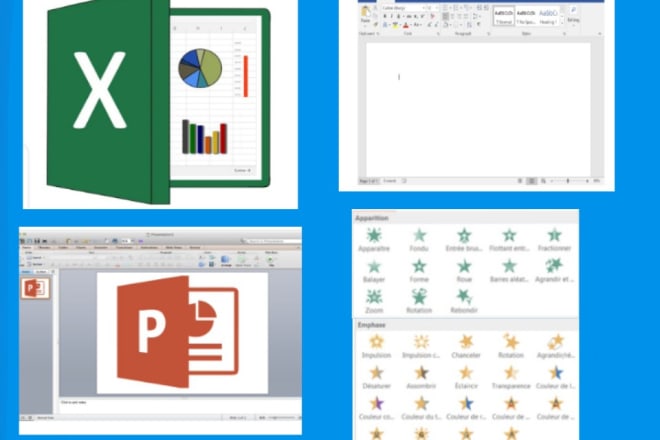Click the PowerPoint search field
Image resolution: width=660 pixels, height=440 pixels.
271,241
